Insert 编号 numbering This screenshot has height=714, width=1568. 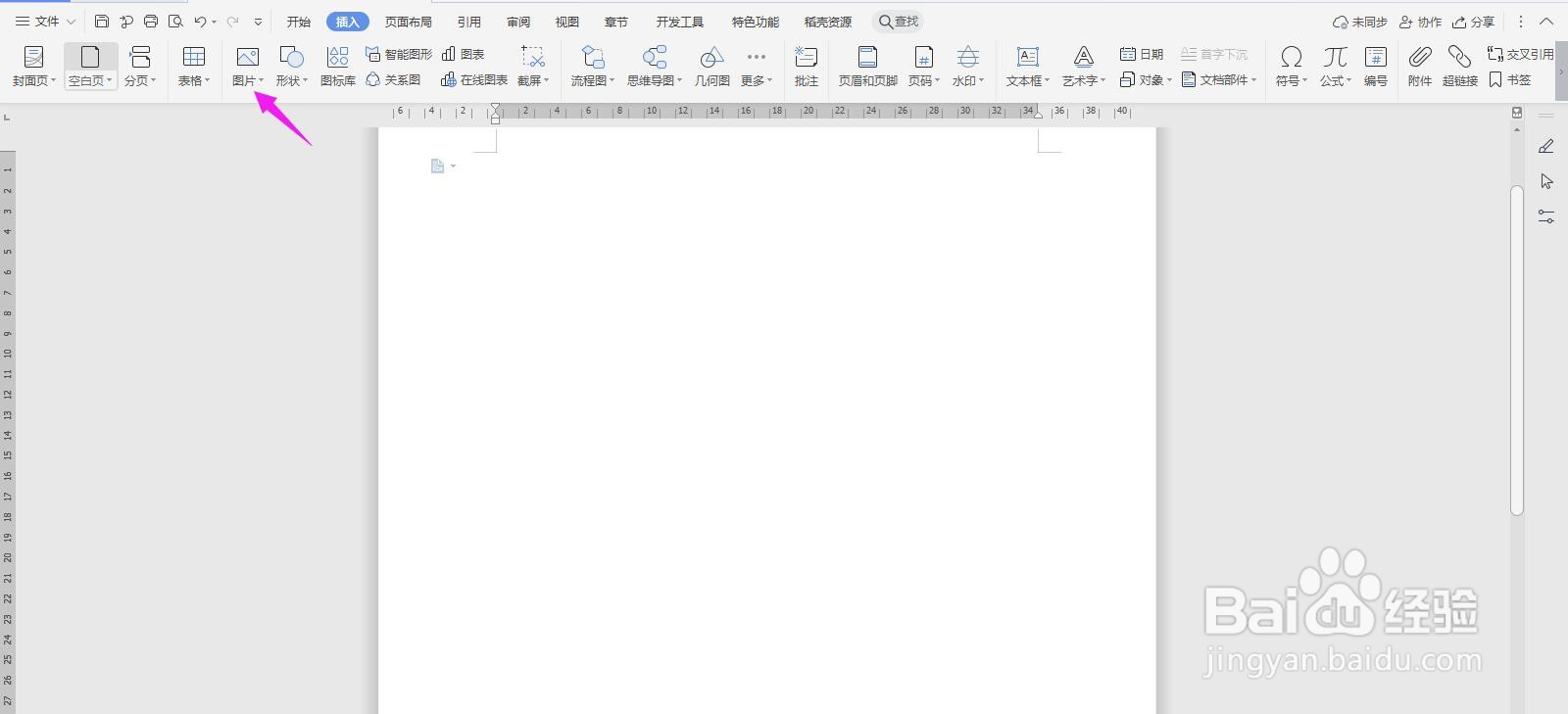pyautogui.click(x=1376, y=67)
